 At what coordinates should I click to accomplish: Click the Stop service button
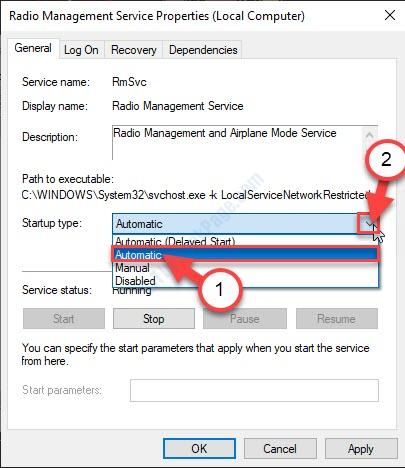click(x=154, y=319)
